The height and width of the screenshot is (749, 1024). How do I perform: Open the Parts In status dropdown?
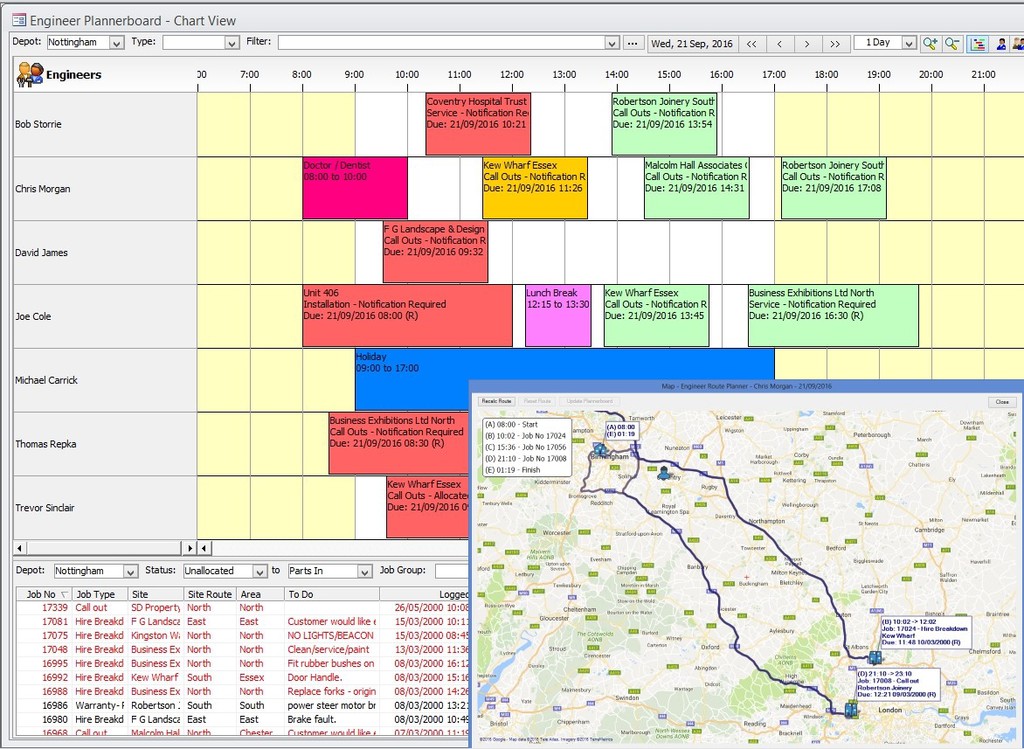click(x=365, y=571)
